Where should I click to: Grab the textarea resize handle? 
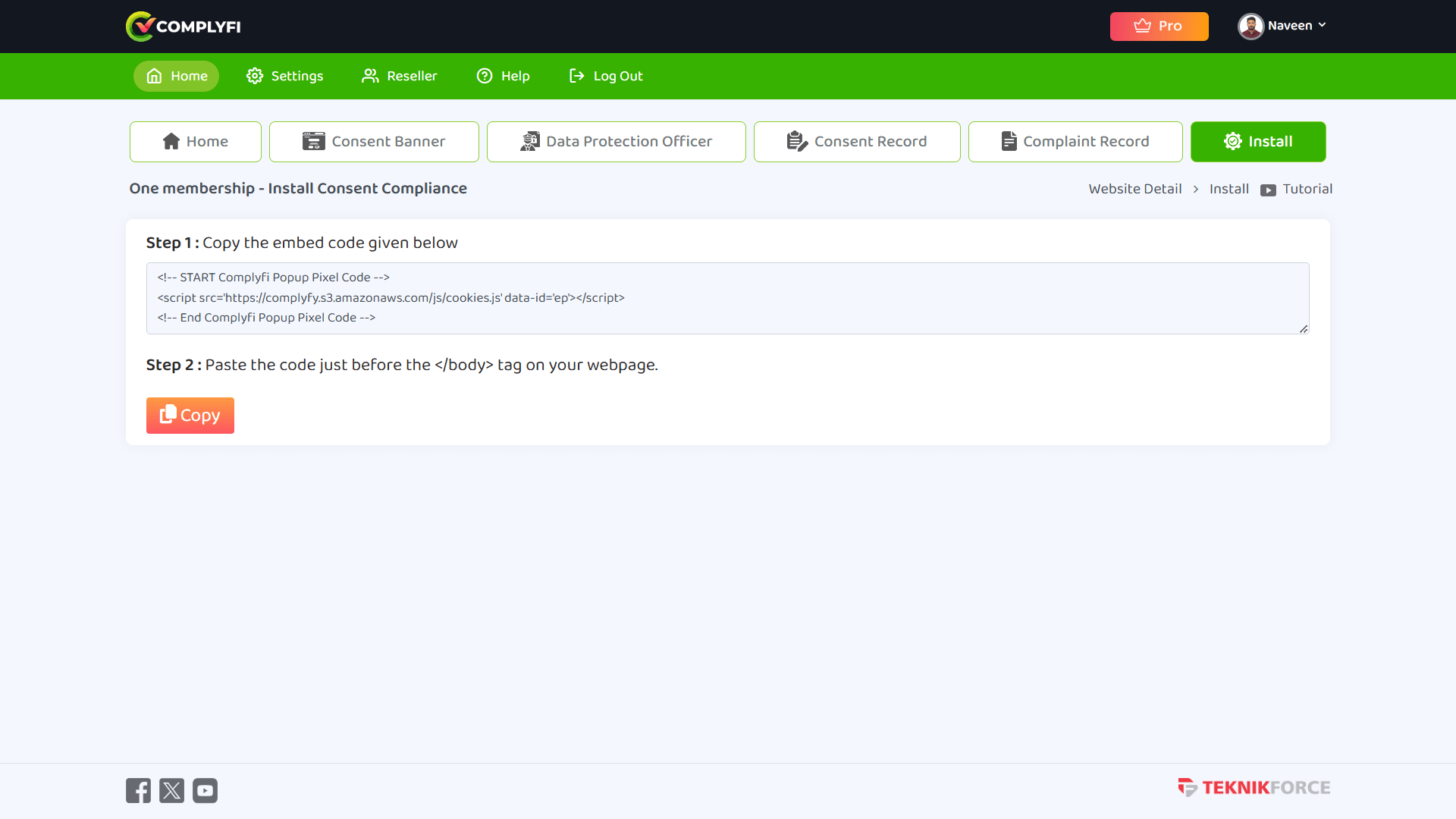pyautogui.click(x=1304, y=328)
